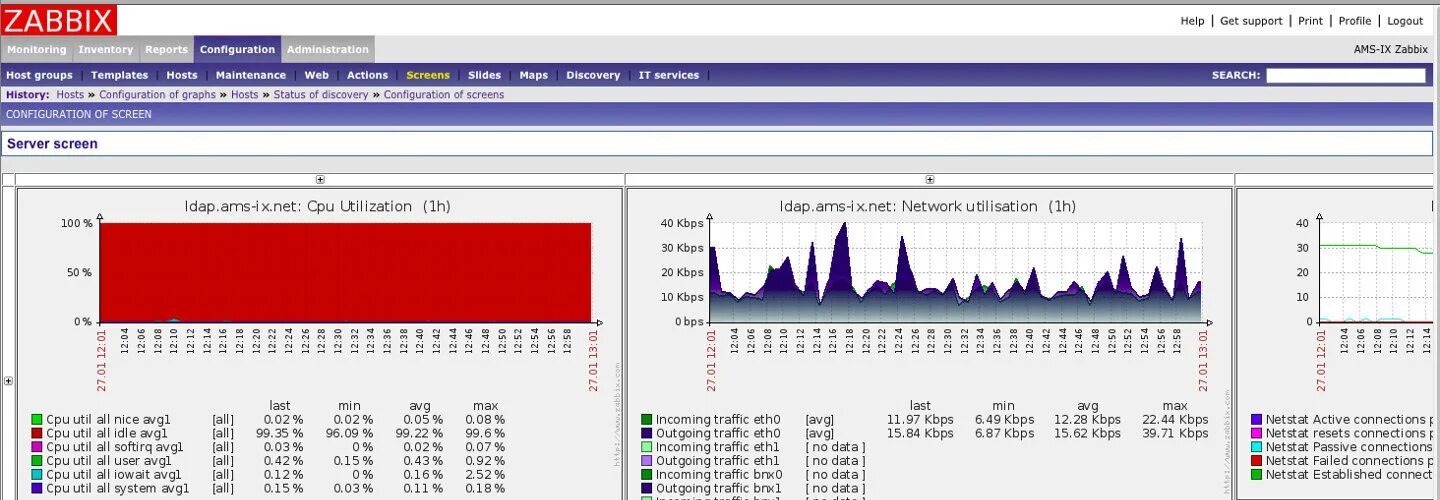
Task: Open Web submenu item
Action: pyautogui.click(x=316, y=75)
